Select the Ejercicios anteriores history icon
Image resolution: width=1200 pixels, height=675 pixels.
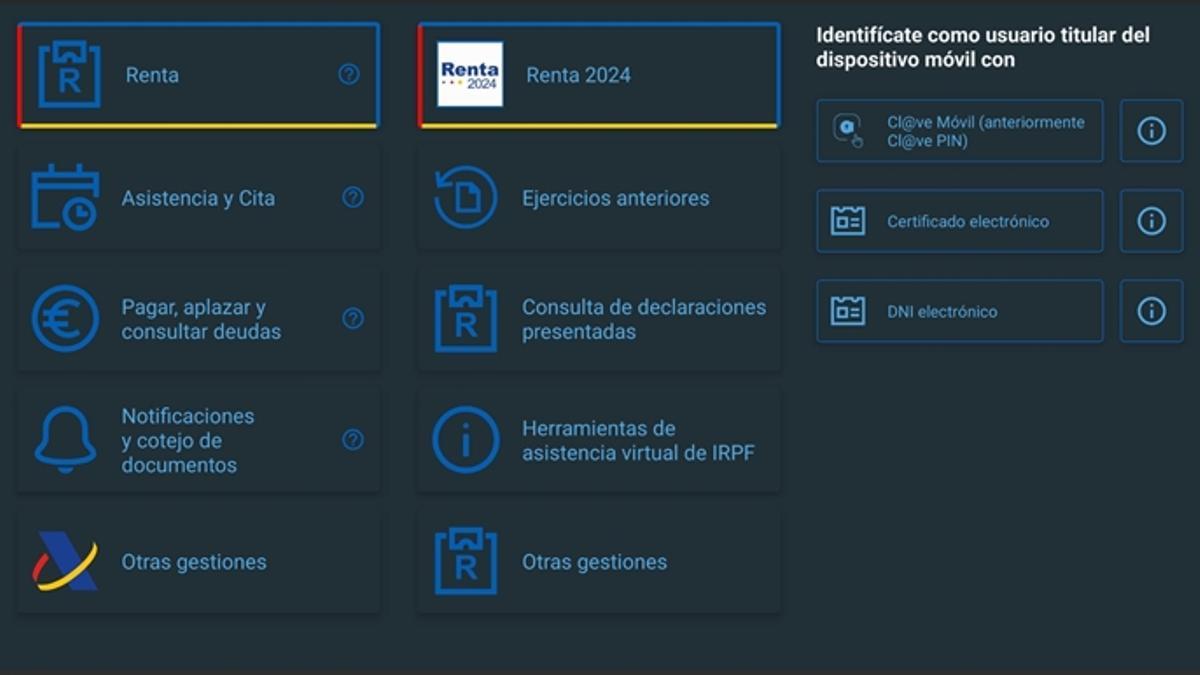(466, 197)
